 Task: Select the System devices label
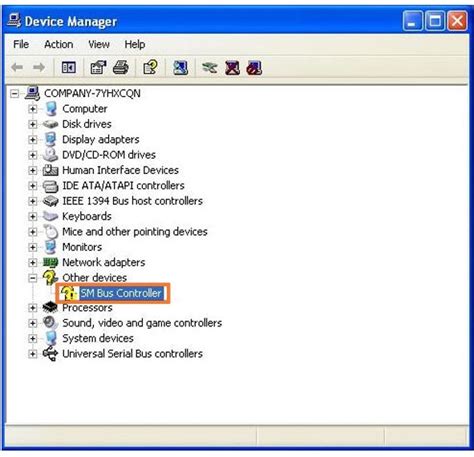(x=98, y=338)
